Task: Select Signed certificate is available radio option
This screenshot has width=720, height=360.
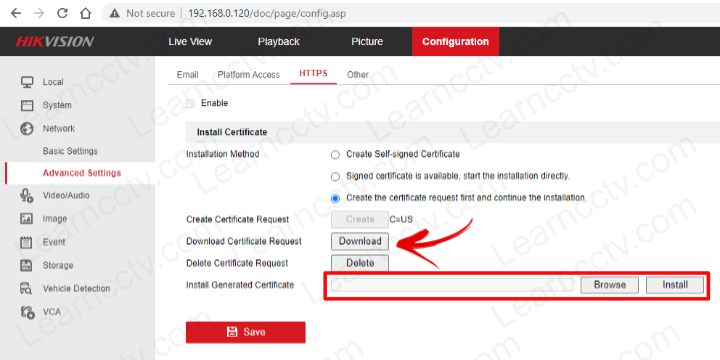Action: point(335,177)
